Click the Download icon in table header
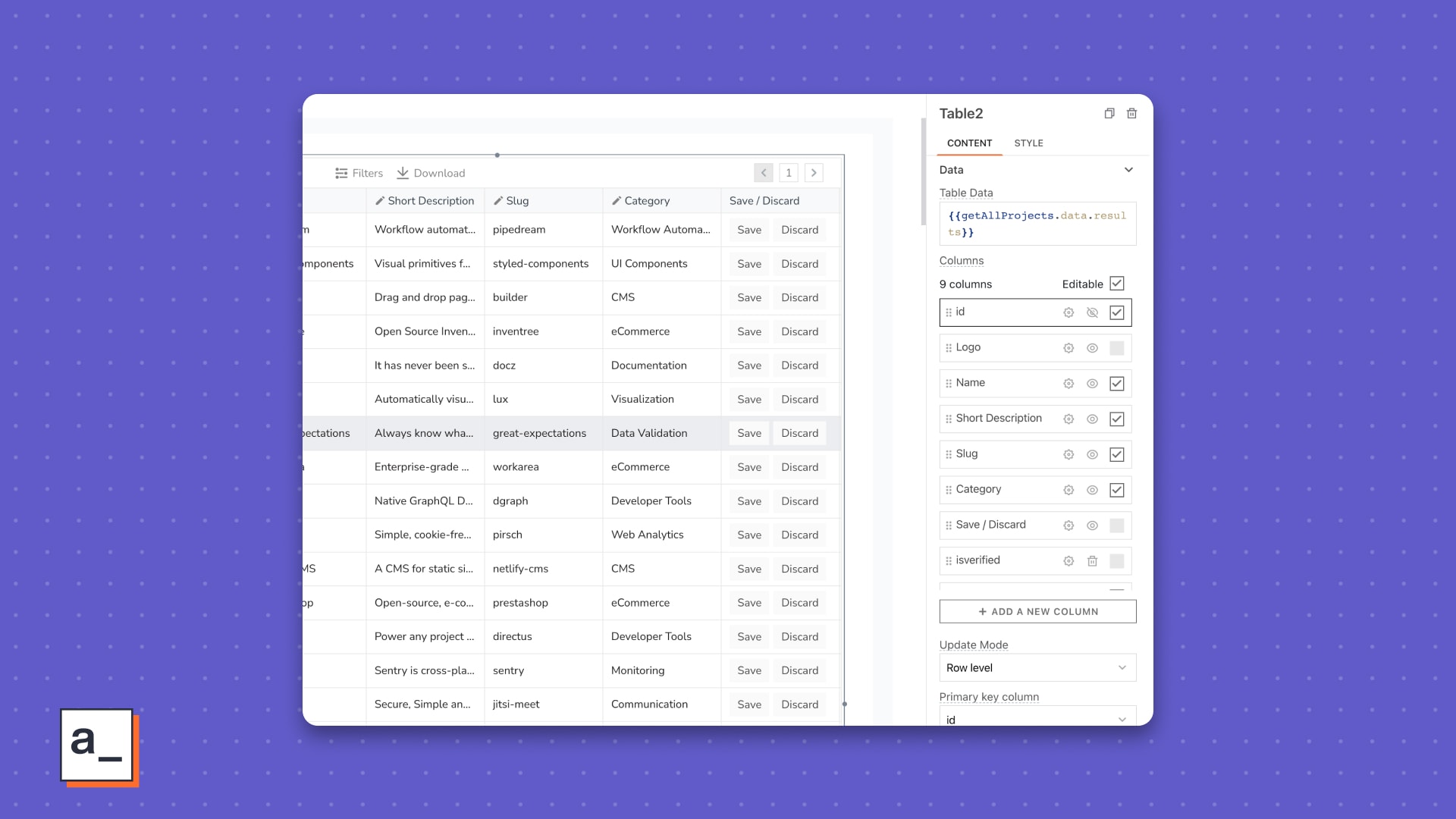 [x=403, y=173]
